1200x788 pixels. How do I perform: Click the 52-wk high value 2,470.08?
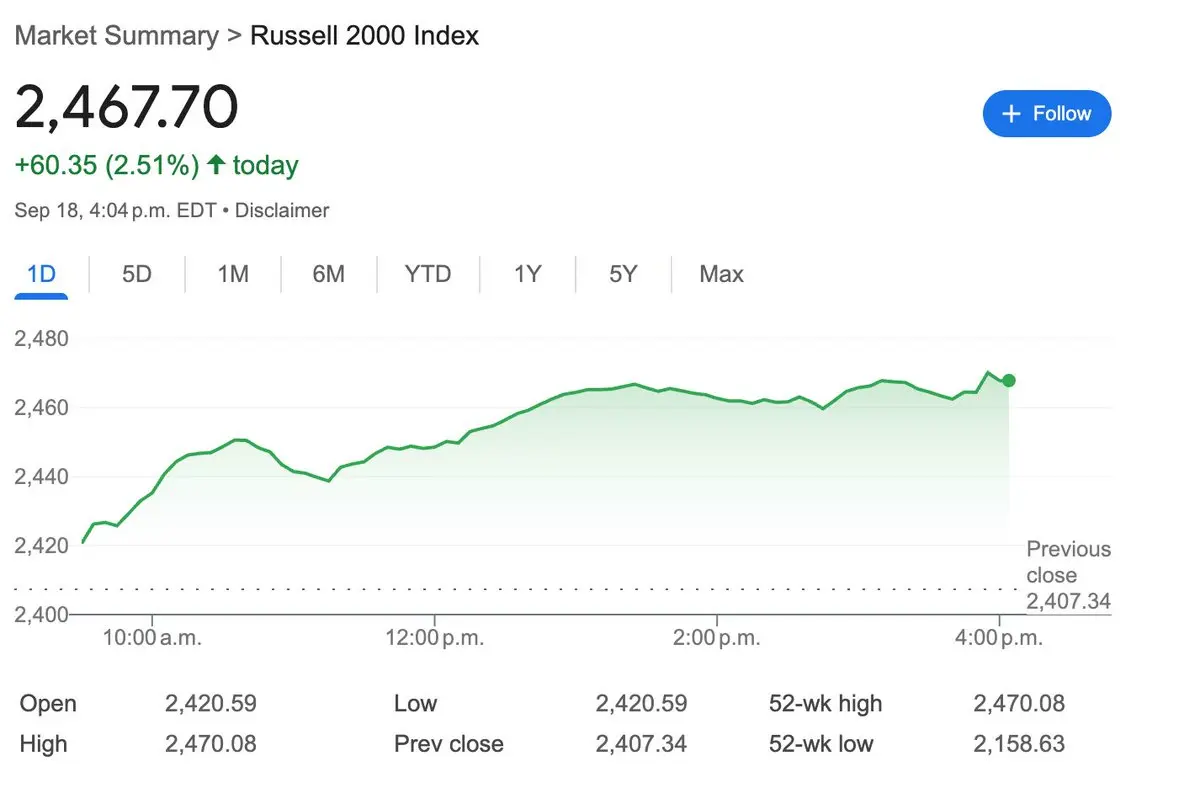pos(1018,704)
